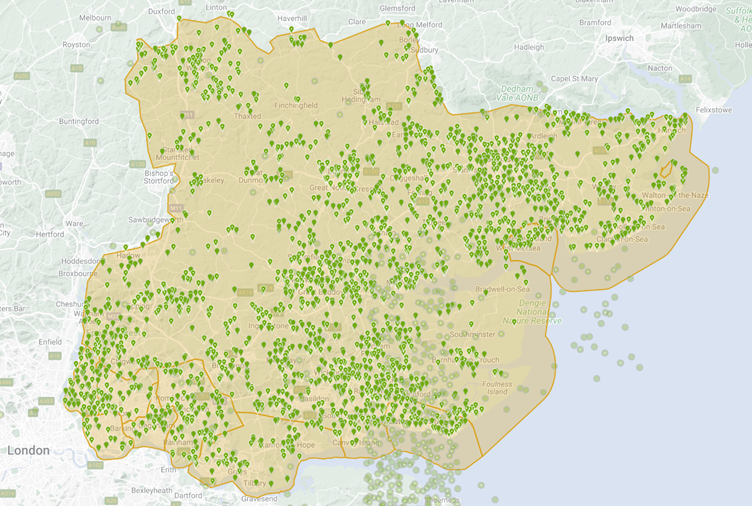752x506 pixels.
Task: Click the A406 road shield
Action: [x=6, y=382]
